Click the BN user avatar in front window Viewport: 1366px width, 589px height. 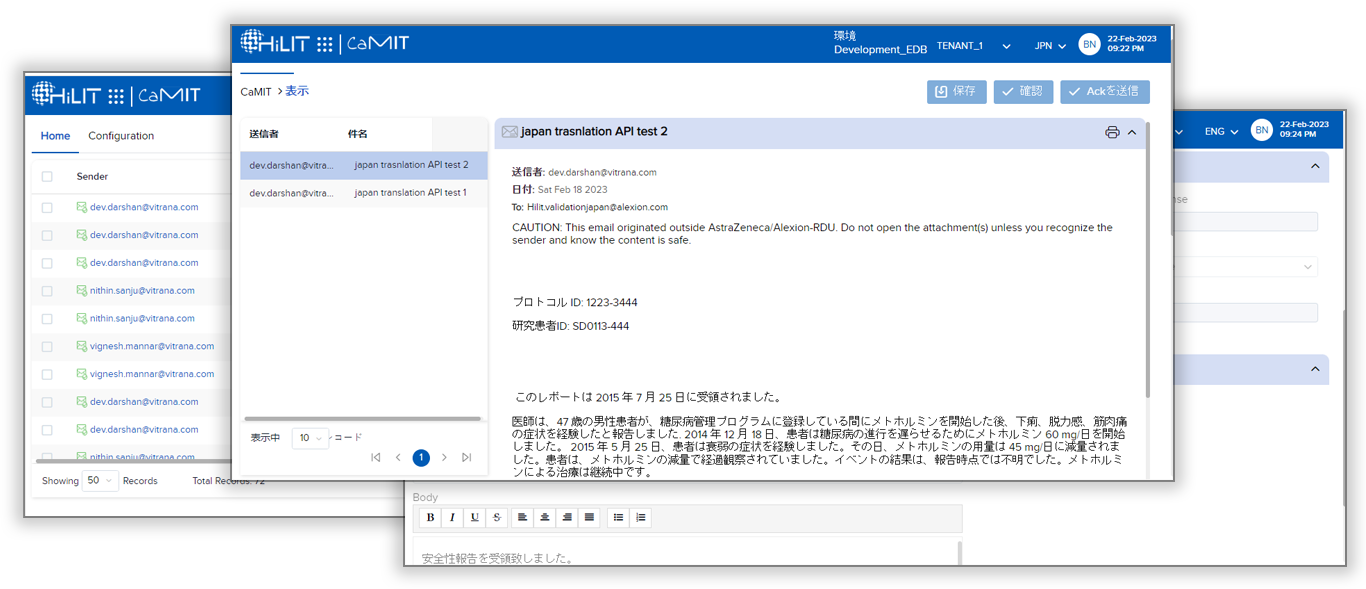pos(1089,44)
